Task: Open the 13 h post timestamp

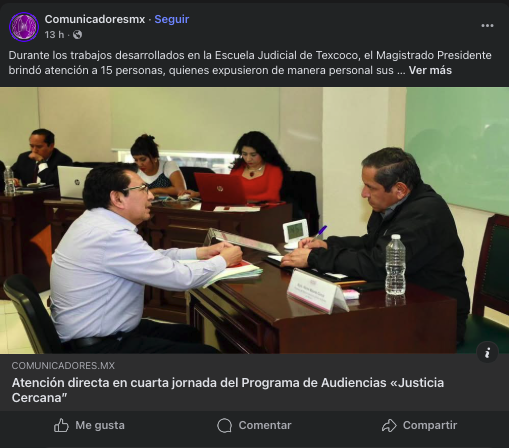Action: point(54,35)
